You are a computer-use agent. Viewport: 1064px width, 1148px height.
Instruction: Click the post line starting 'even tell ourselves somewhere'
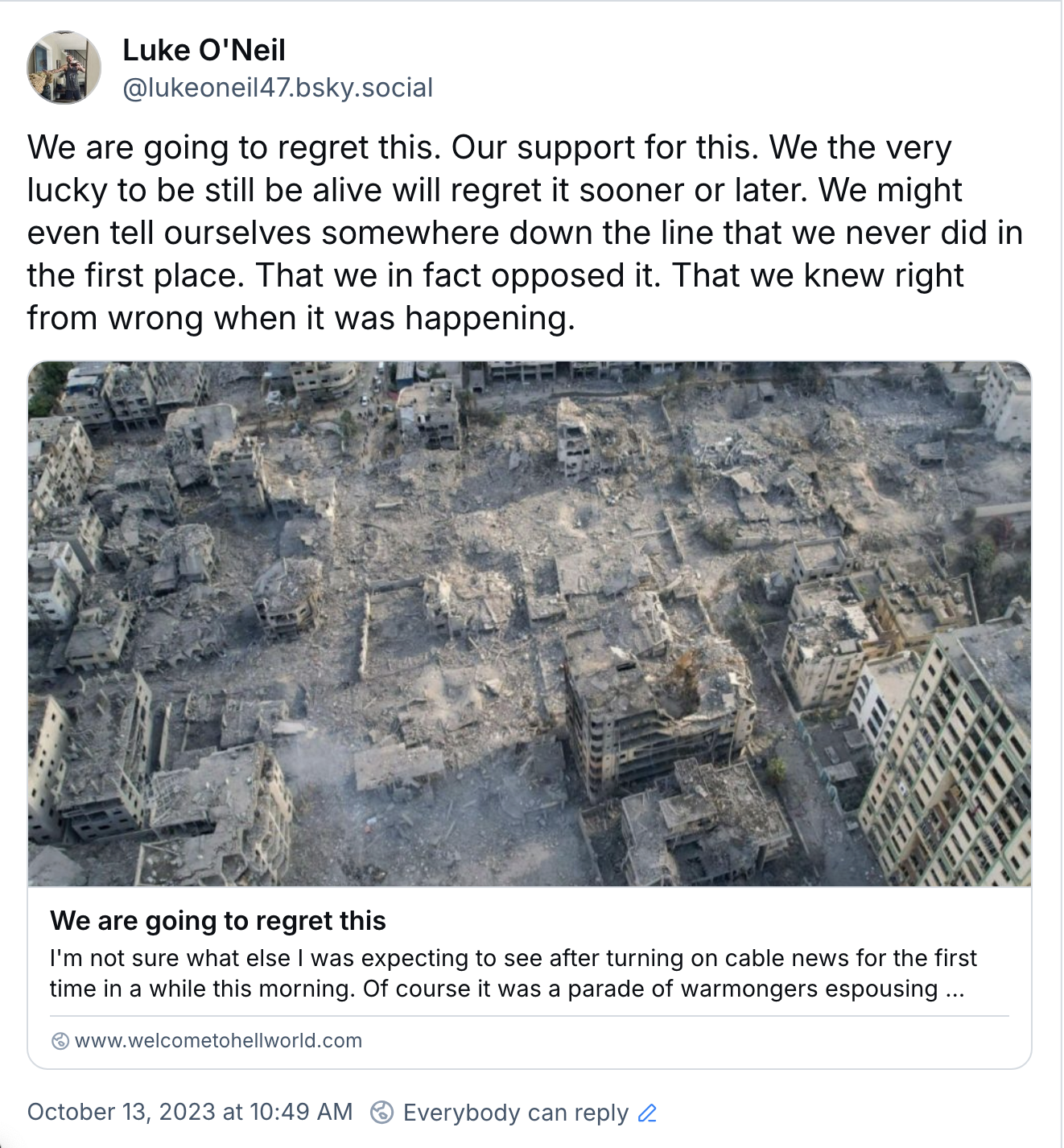click(524, 233)
